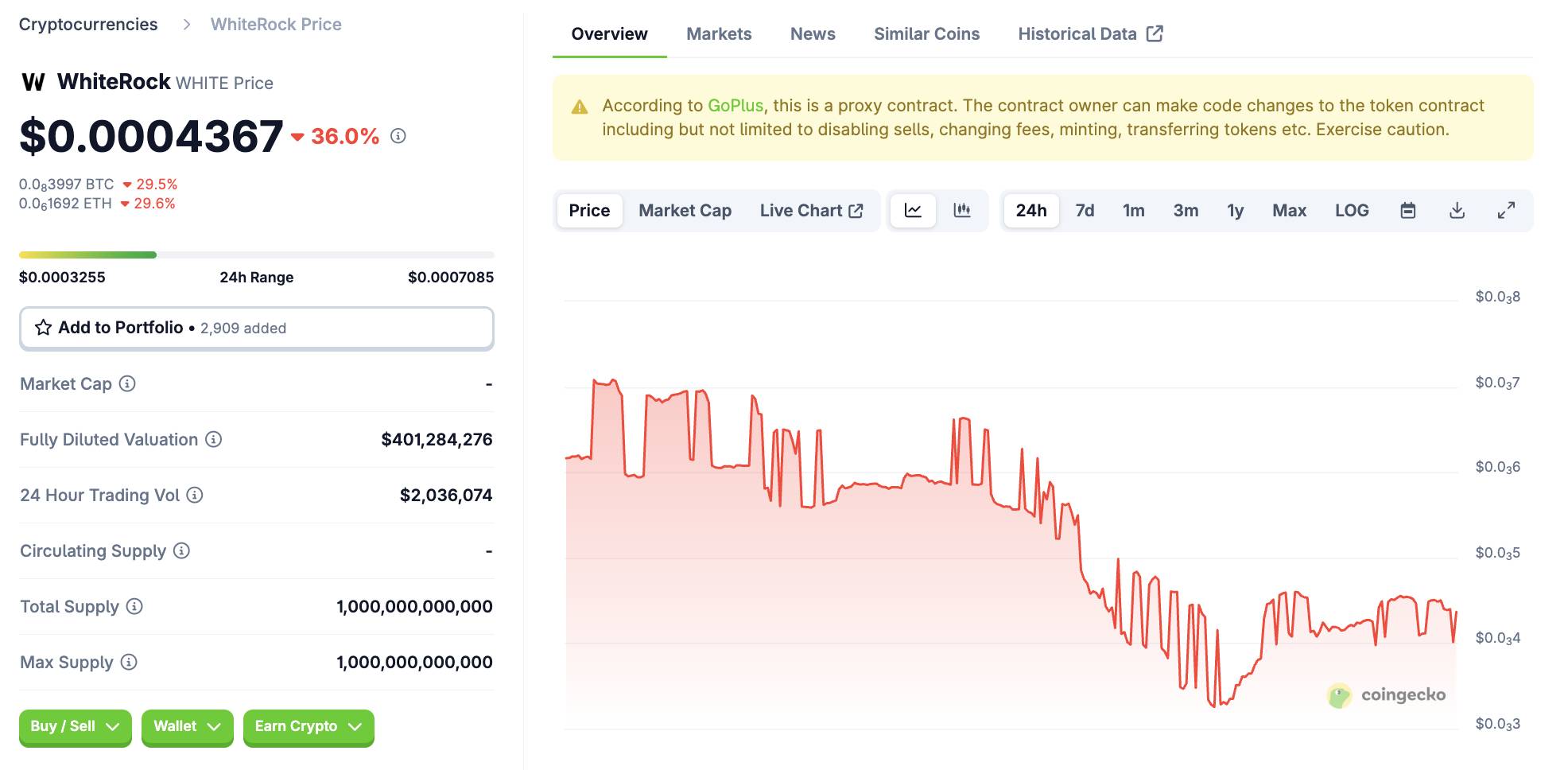The image size is (1568, 770).
Task: Show Market Cap info tooltip icon
Action: (127, 383)
